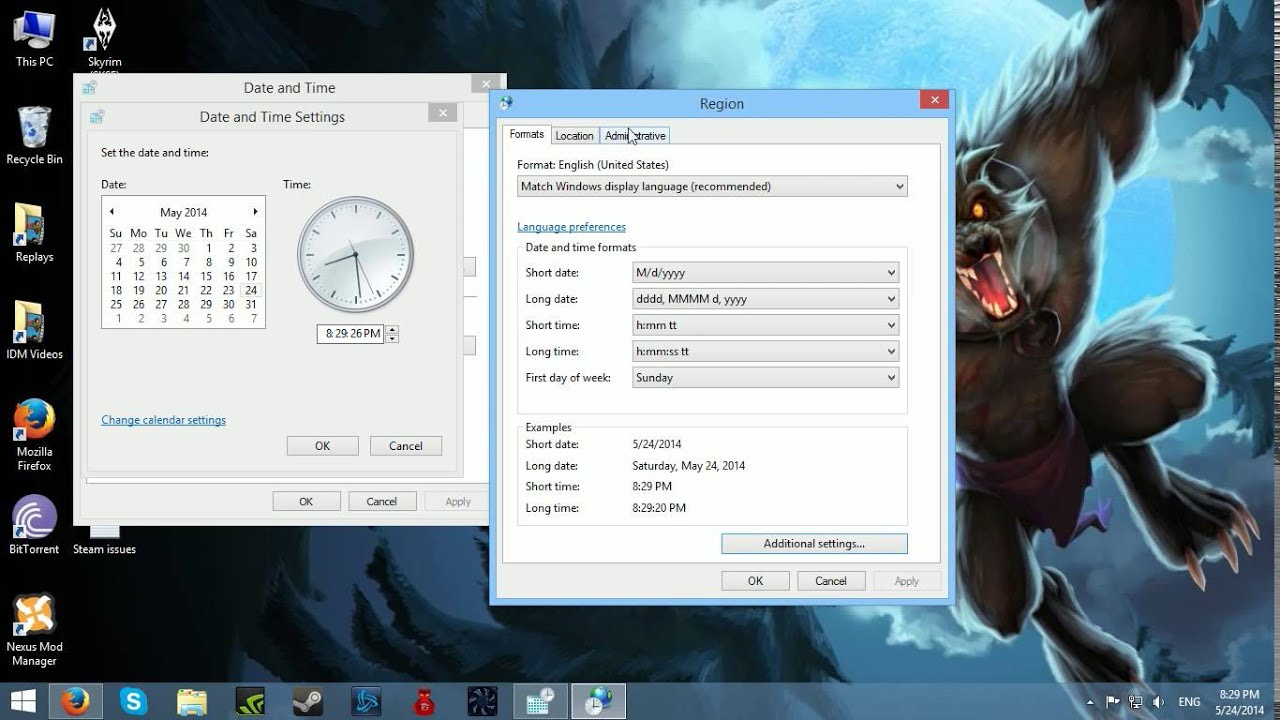The image size is (1280, 720).
Task: Open Change calendar settings link
Action: pyautogui.click(x=163, y=420)
